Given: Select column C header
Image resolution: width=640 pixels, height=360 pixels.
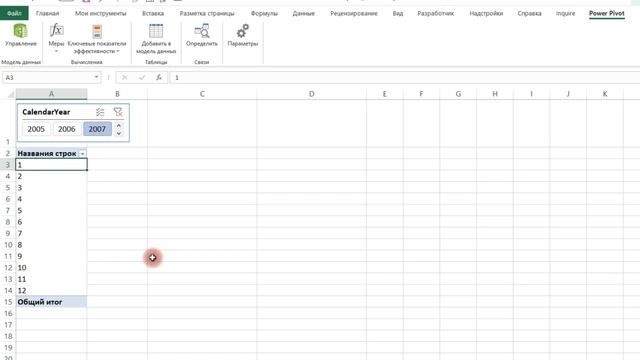Looking at the screenshot, I should pyautogui.click(x=202, y=94).
